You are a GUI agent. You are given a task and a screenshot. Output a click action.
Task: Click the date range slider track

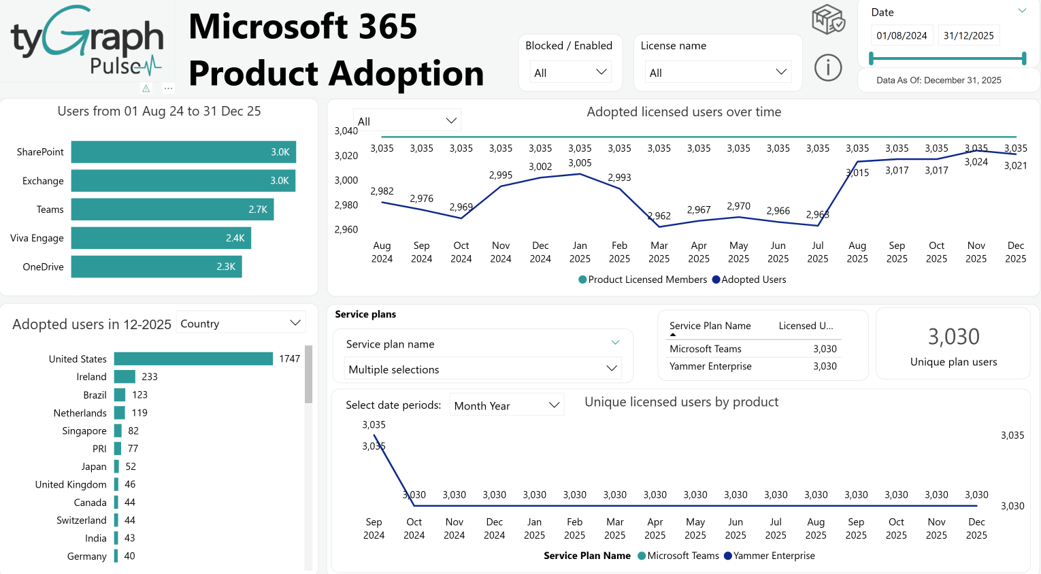(948, 59)
